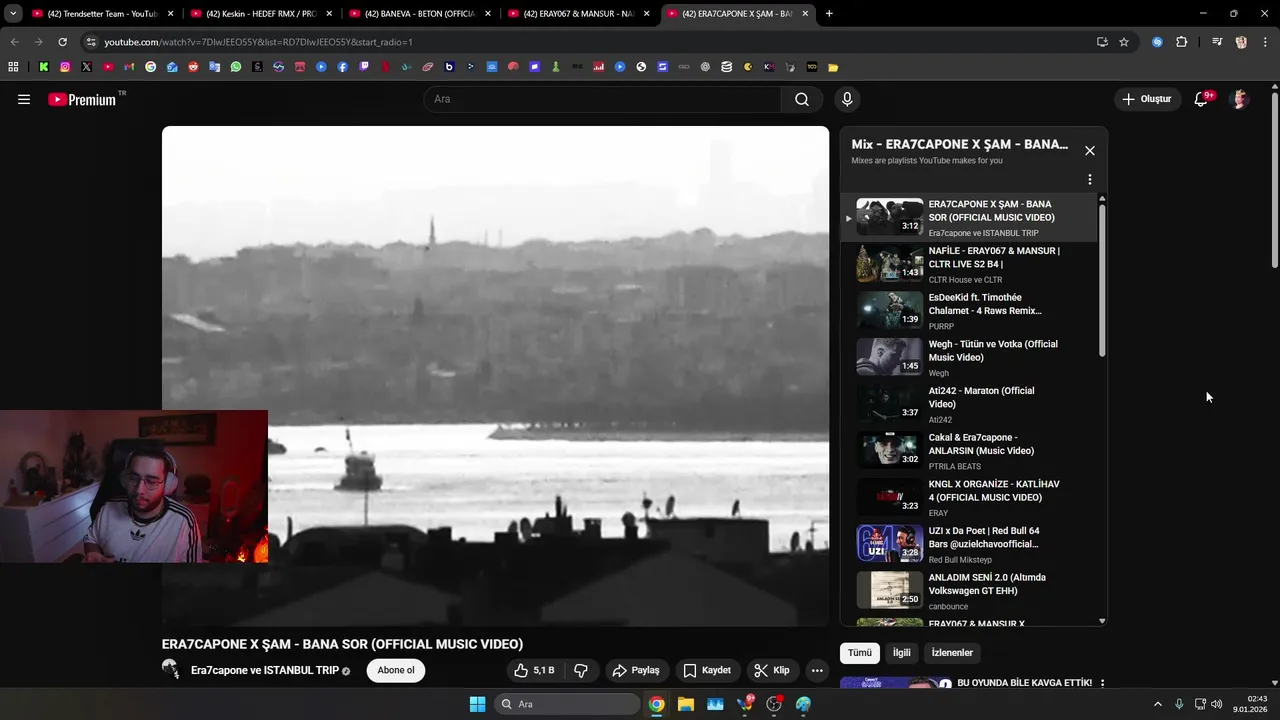Viewport: 1280px width, 720px height.
Task: Create a clip with Klip button
Action: (x=772, y=670)
